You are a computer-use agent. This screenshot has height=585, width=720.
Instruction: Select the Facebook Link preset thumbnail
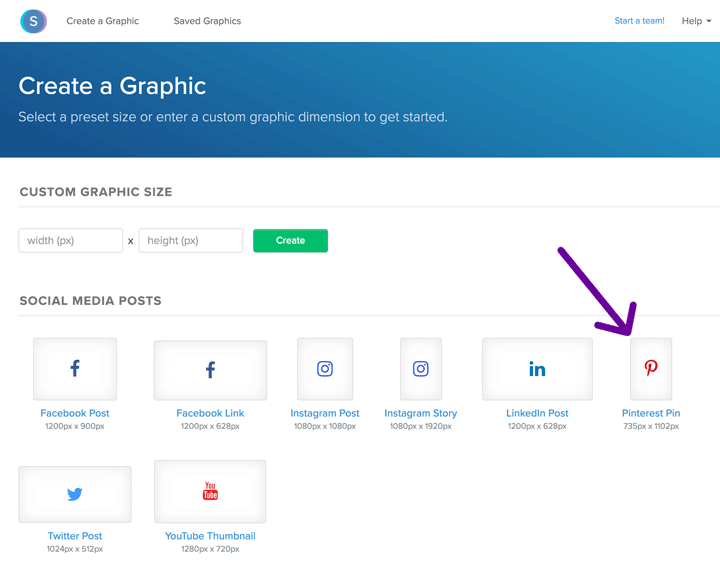(x=210, y=370)
